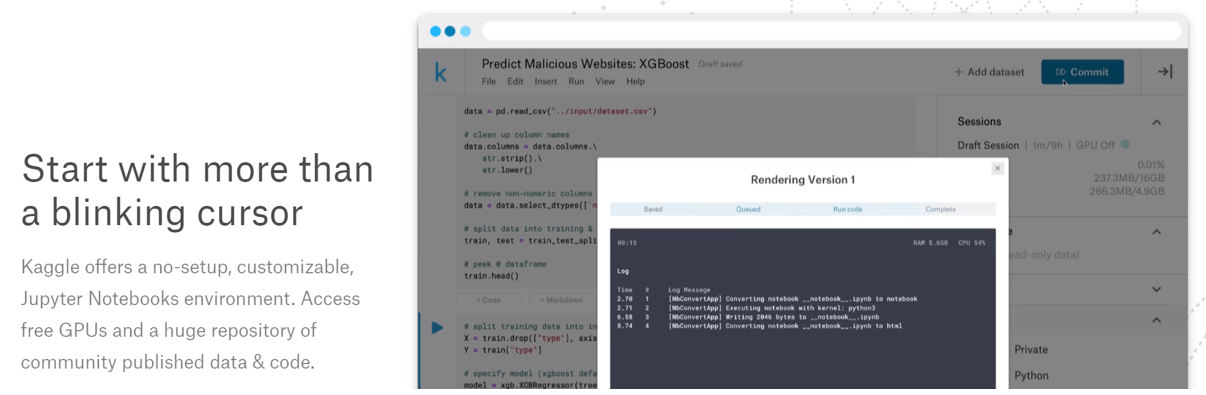Collapse the Sessions panel chevron
Screen dimensions: 1206x395
click(x=1157, y=122)
